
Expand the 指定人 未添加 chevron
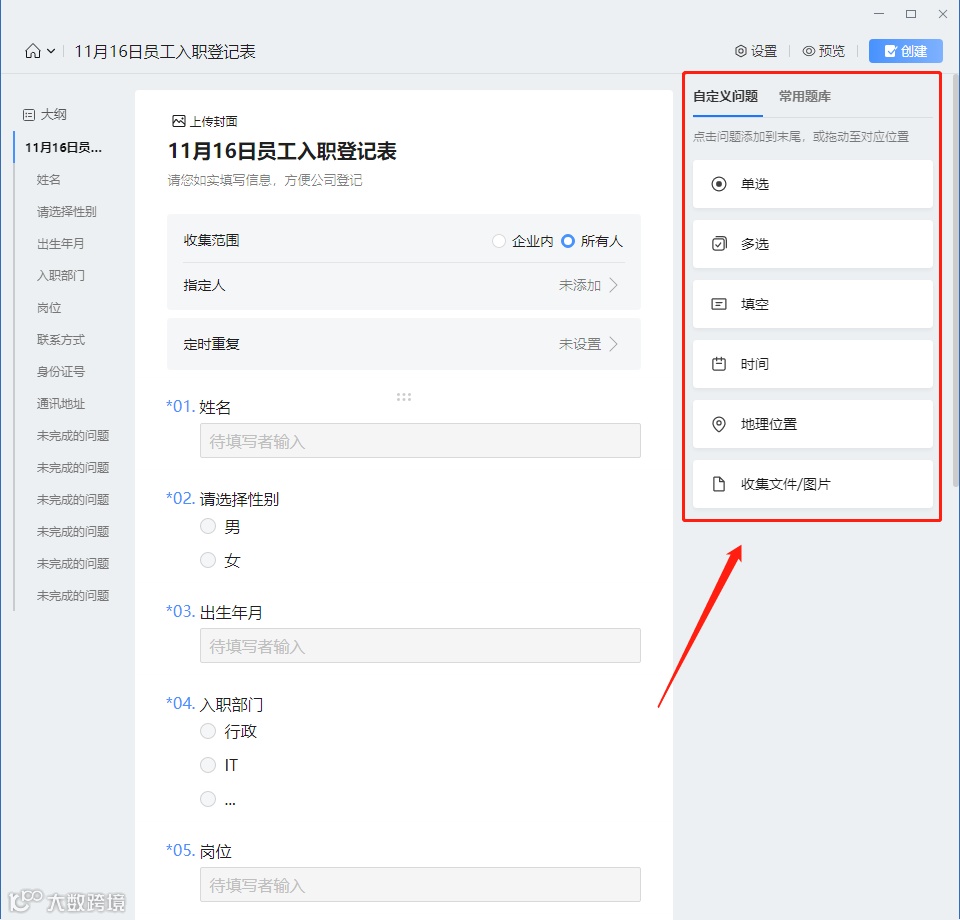click(x=613, y=285)
